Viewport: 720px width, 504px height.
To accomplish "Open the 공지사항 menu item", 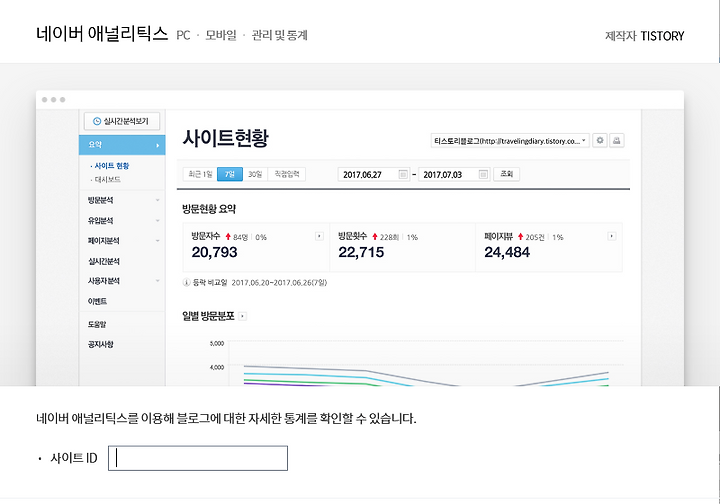I will [101, 344].
